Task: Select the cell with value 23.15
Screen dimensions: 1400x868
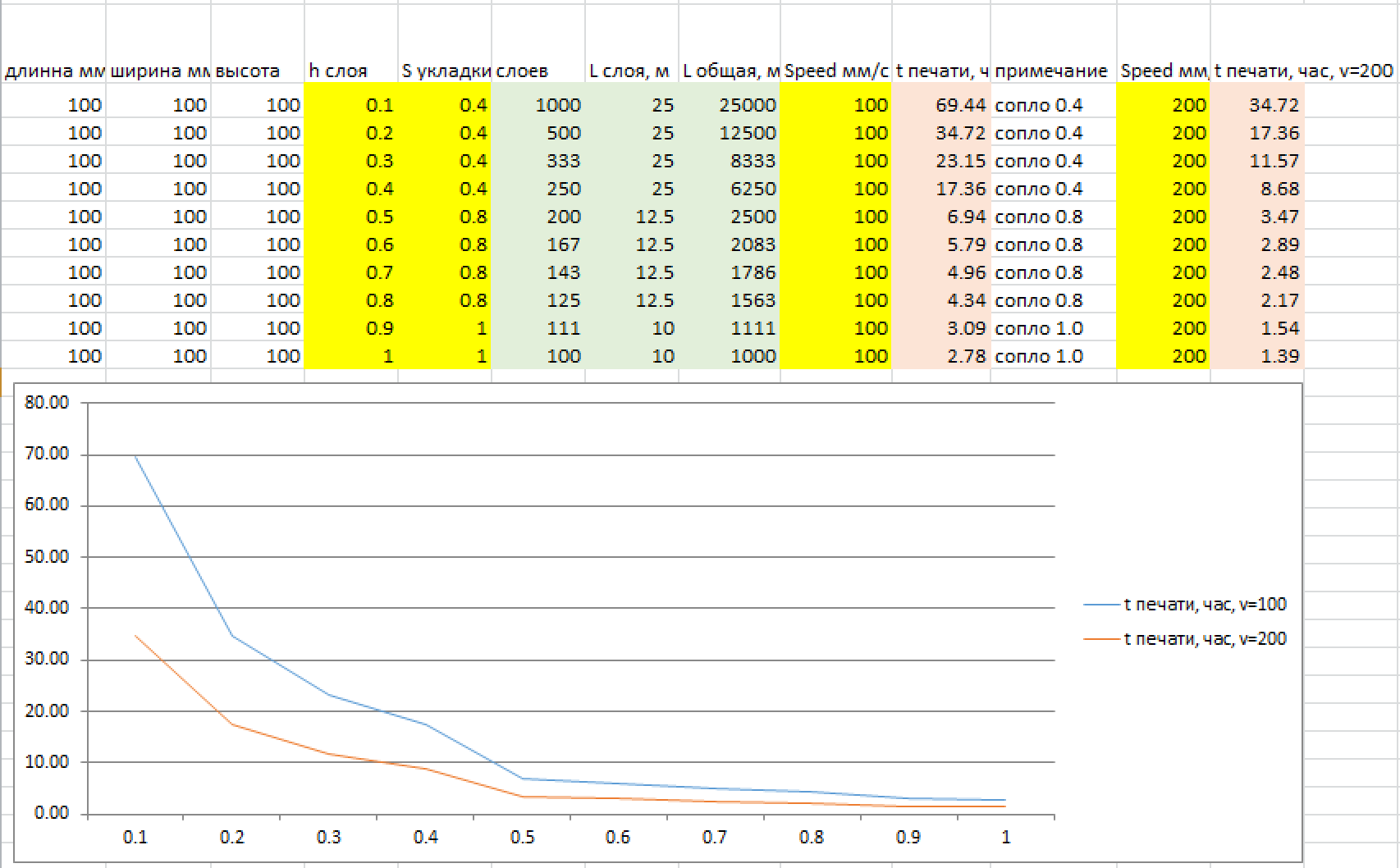Action: tap(940, 161)
